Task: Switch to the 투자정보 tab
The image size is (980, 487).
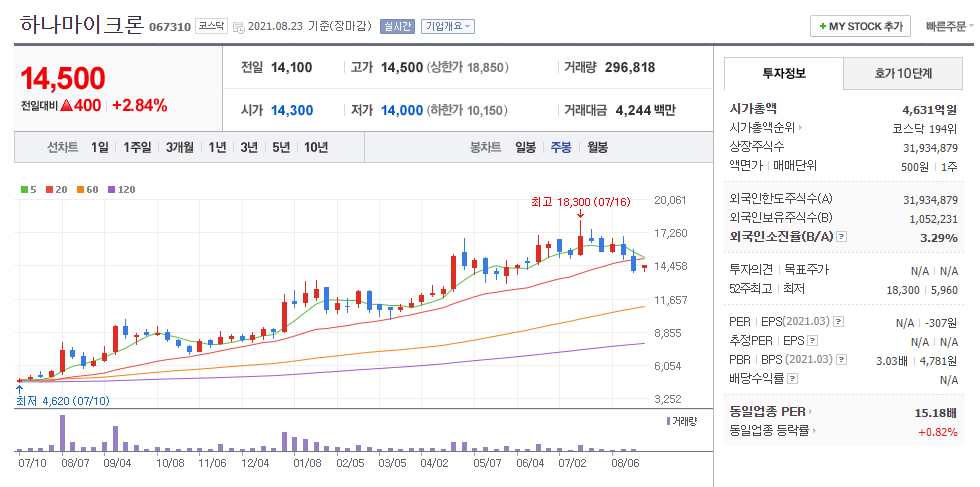Action: coord(784,73)
